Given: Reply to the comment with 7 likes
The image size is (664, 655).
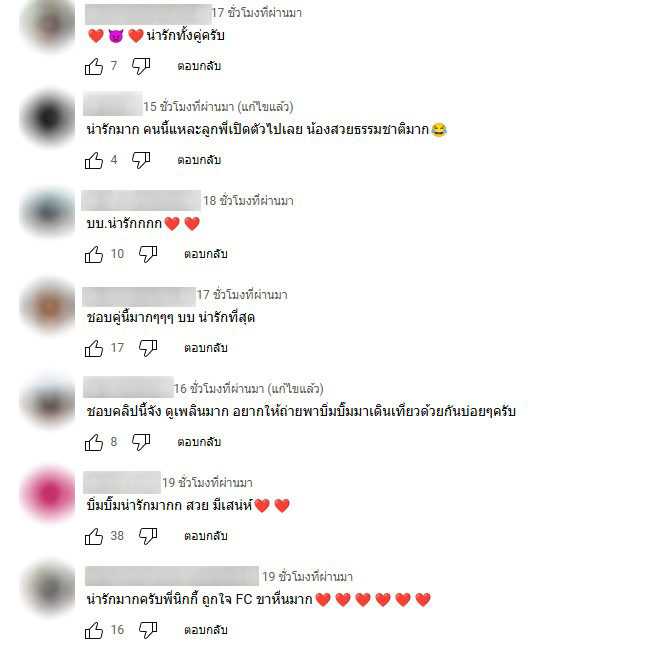Looking at the screenshot, I should click(199, 66).
